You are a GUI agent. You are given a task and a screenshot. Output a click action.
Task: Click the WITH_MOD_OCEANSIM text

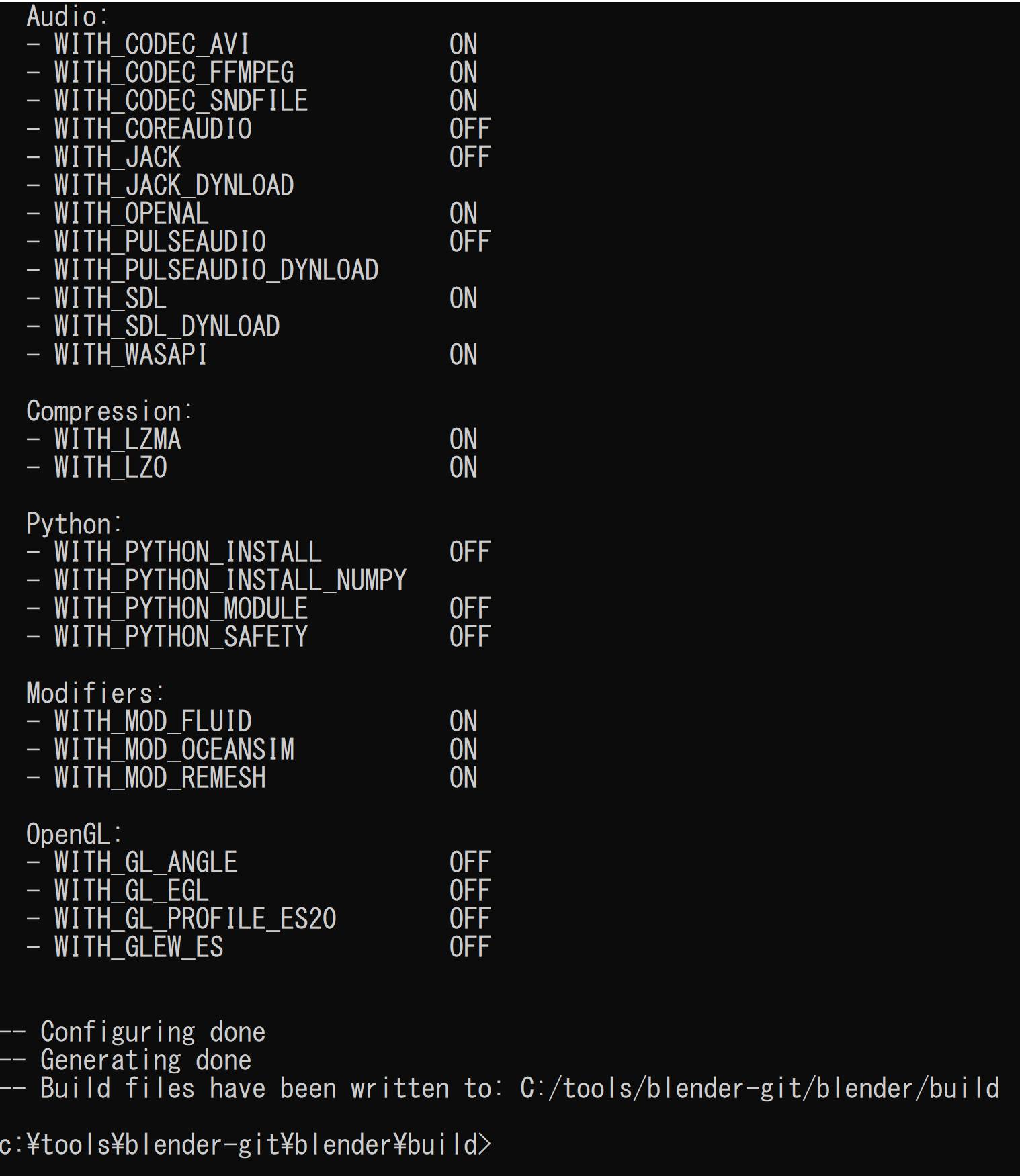click(x=174, y=750)
